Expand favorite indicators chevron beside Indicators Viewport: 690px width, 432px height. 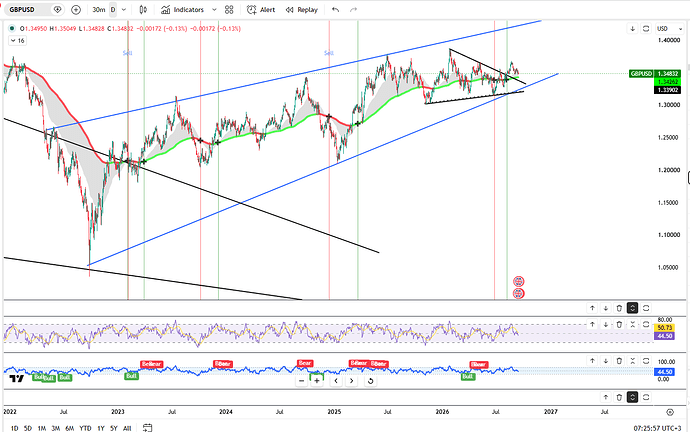coord(214,9)
